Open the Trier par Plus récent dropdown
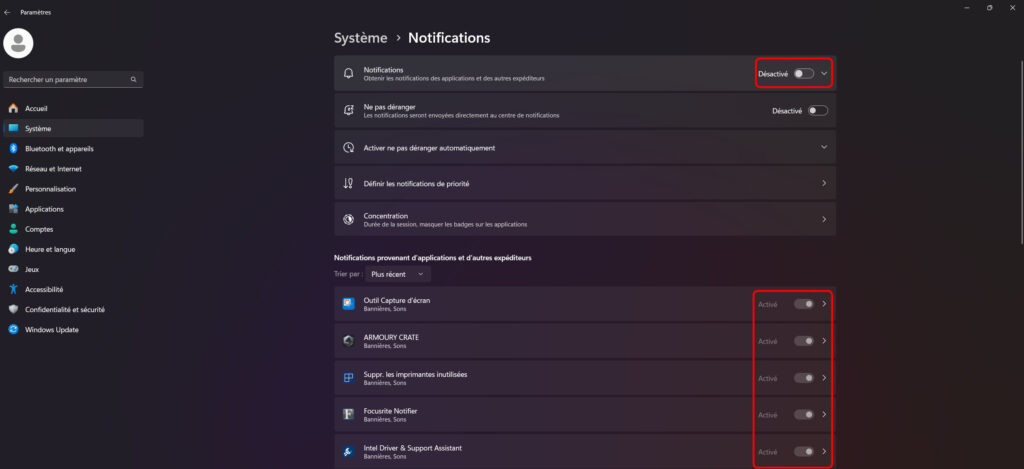This screenshot has height=469, width=1024. [398, 274]
